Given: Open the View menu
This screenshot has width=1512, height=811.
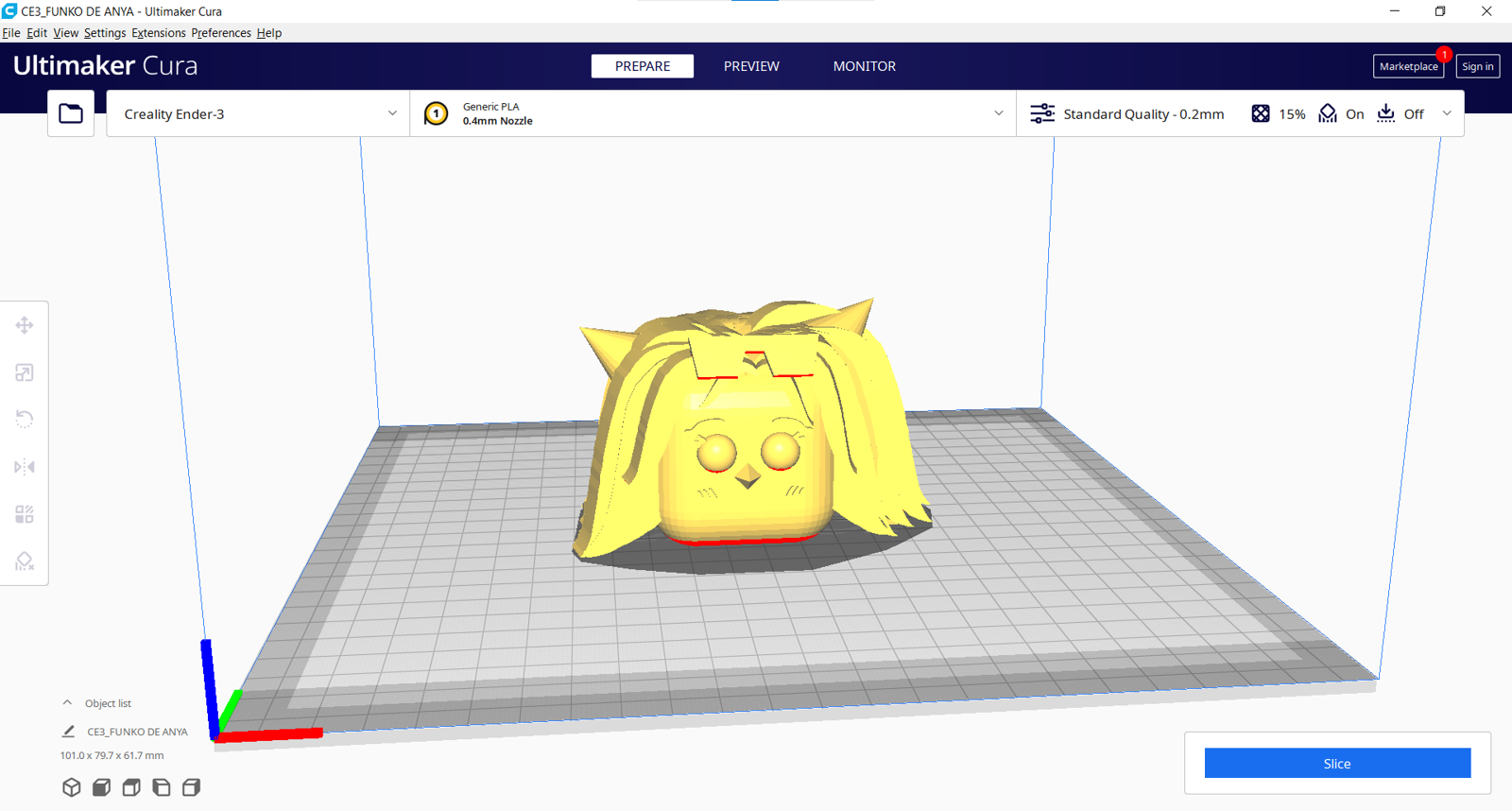Looking at the screenshot, I should click(66, 33).
